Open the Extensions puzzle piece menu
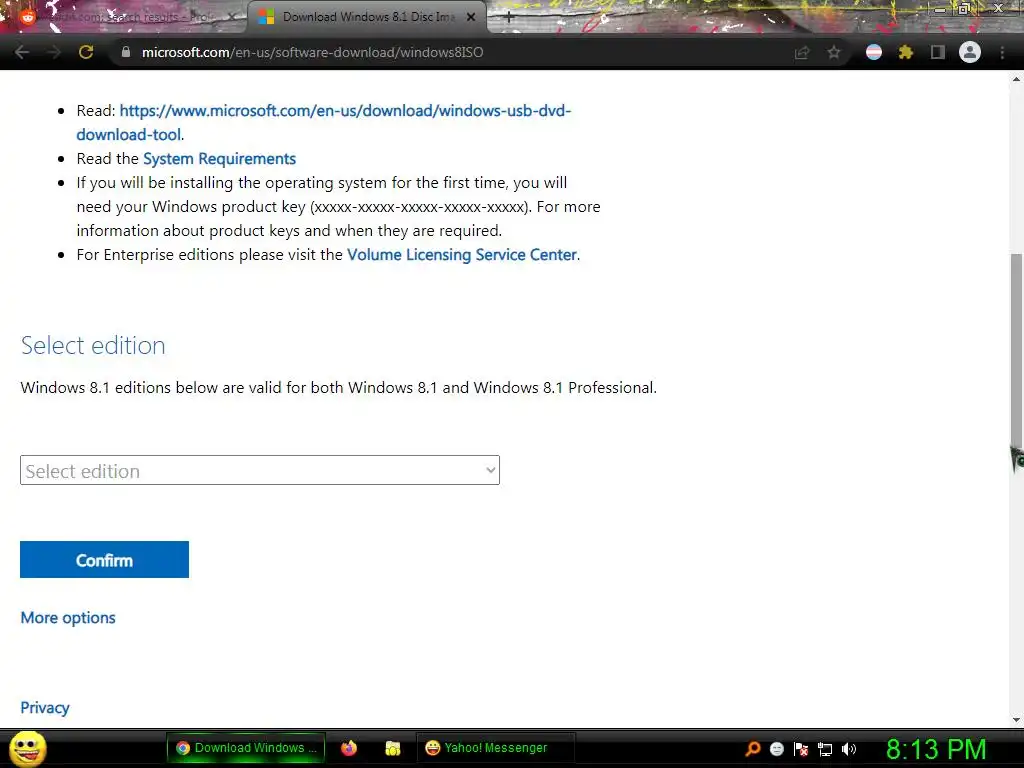This screenshot has height=768, width=1024. (906, 52)
